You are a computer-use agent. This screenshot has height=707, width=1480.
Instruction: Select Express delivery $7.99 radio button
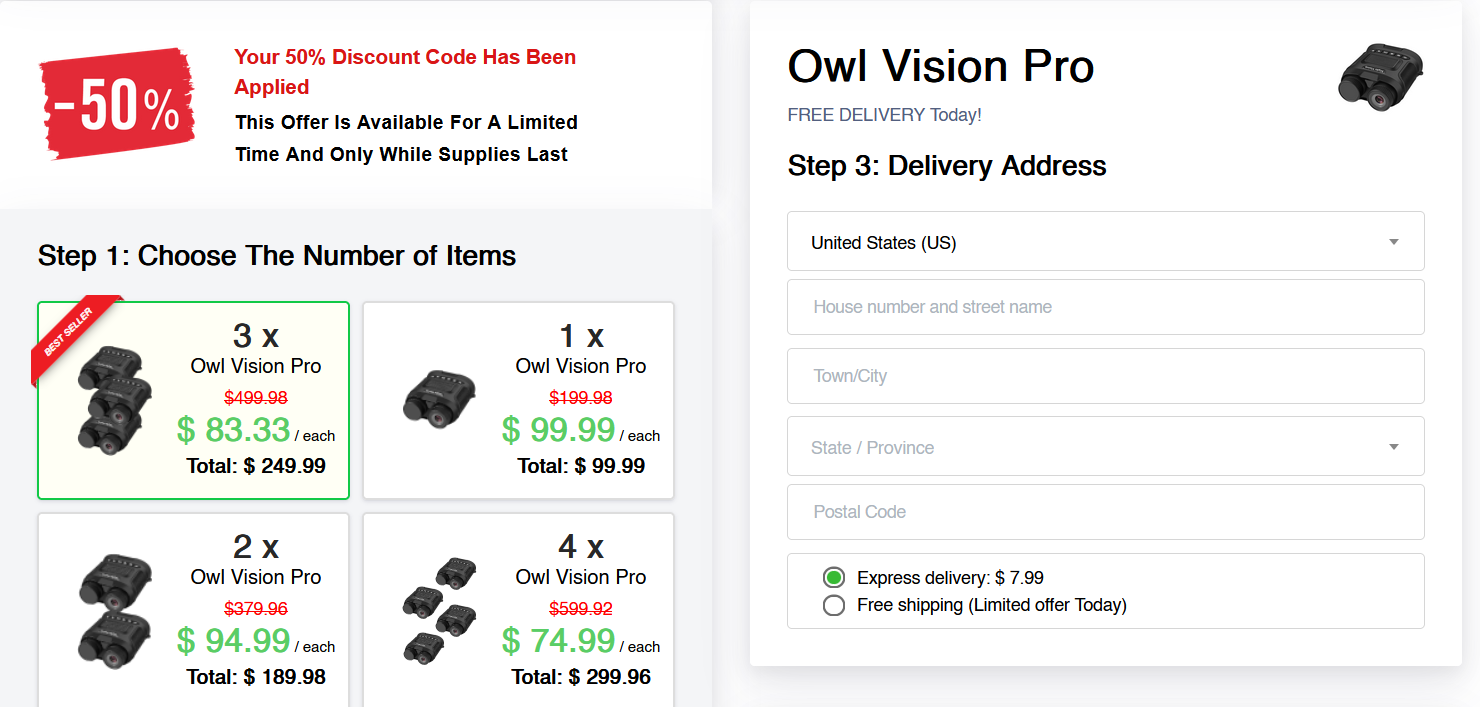834,578
